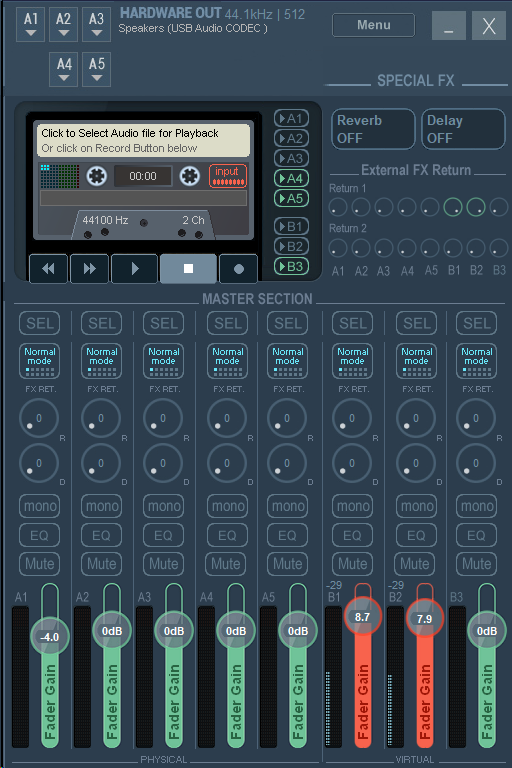Screen dimensions: 512x768
Task: Click B1 bus delay return knob
Action: [352, 463]
